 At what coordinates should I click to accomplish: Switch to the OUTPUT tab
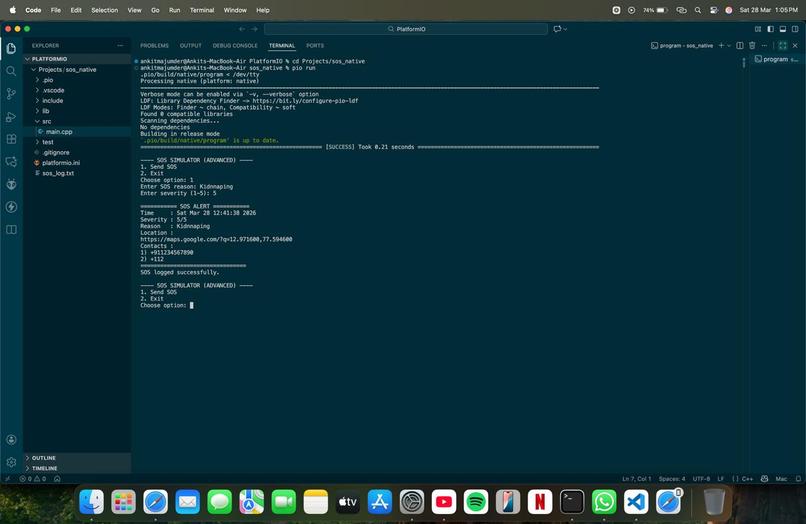[191, 45]
